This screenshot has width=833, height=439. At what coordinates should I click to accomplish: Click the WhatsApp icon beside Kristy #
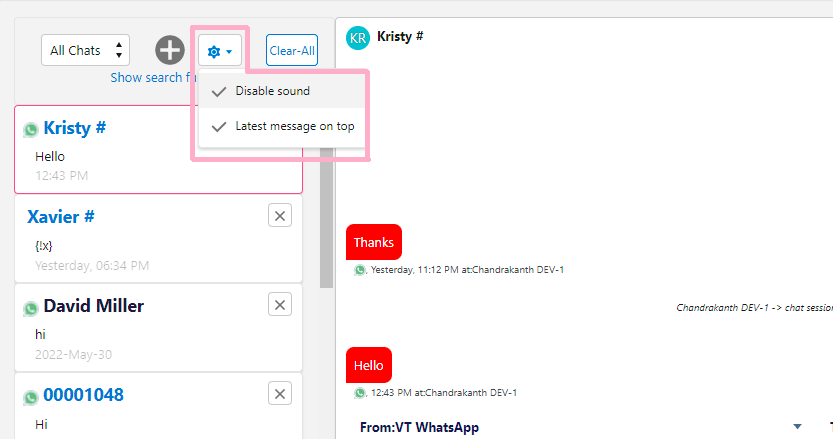point(31,130)
